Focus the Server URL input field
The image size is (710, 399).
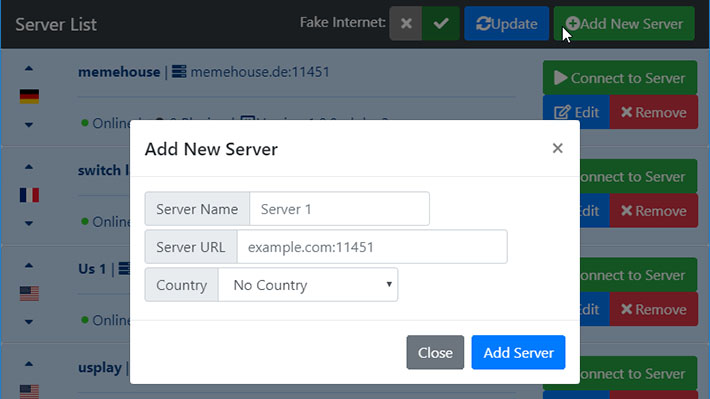pos(372,247)
